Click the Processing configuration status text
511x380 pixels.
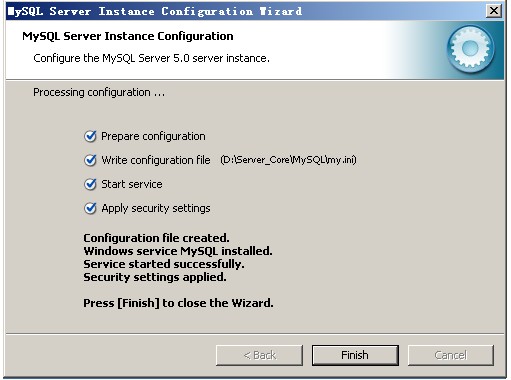pyautogui.click(x=99, y=92)
